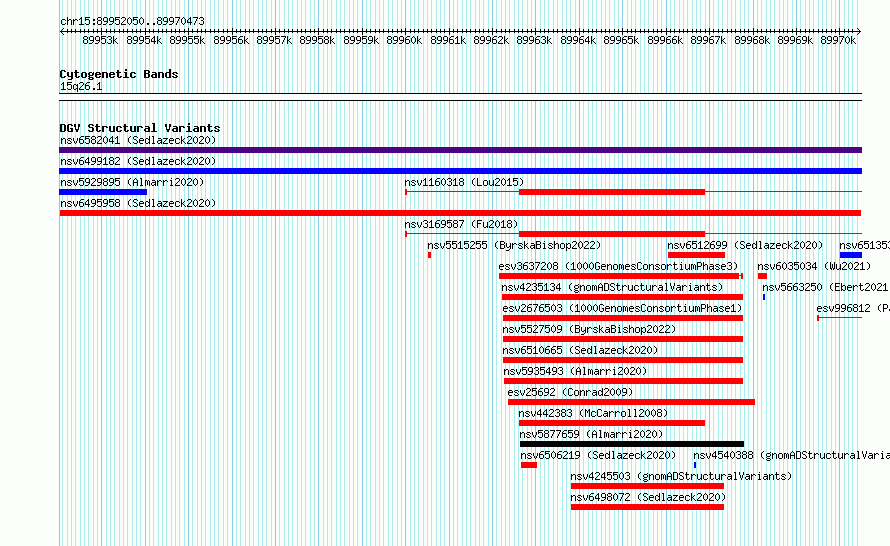
Task: Click nsv6506219 (Sedlazeck2020) label
Action: pos(598,455)
